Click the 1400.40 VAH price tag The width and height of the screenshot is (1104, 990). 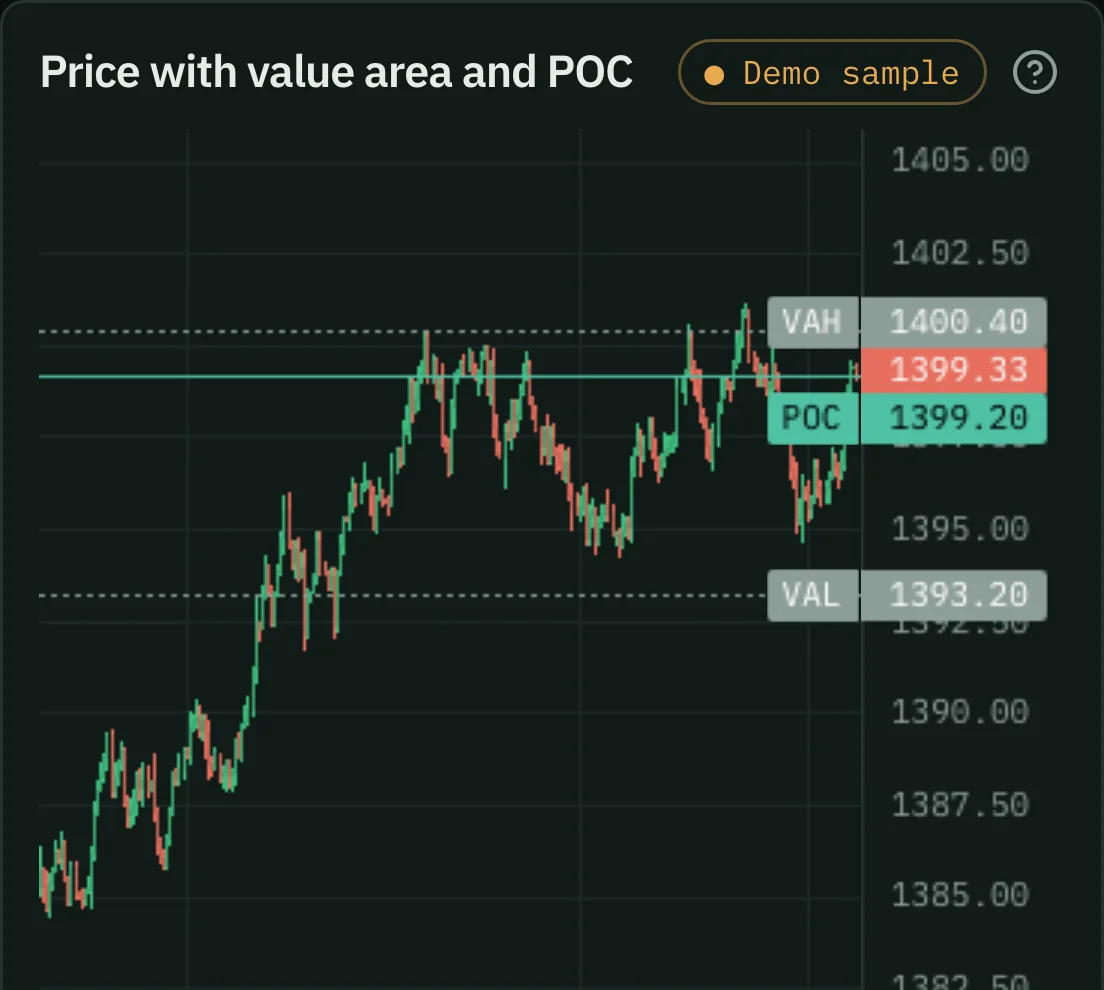tap(953, 322)
